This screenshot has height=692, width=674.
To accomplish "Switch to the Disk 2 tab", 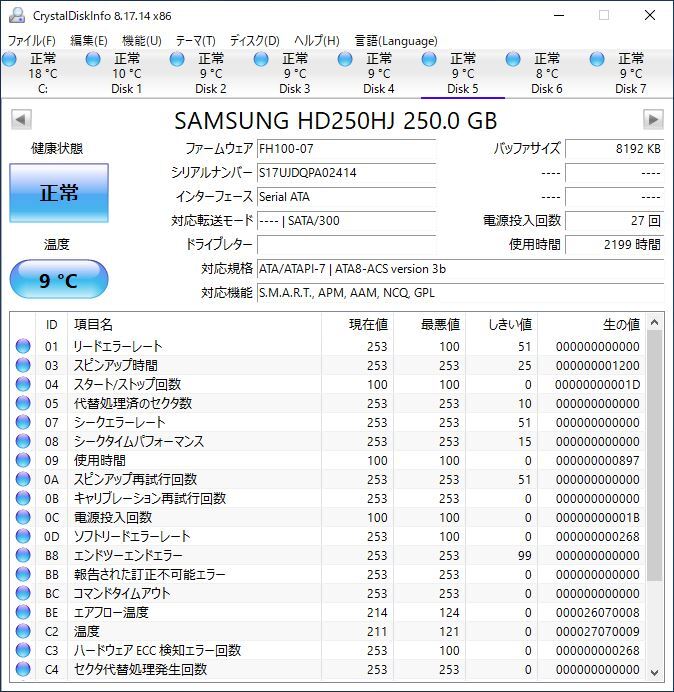I will (x=211, y=73).
